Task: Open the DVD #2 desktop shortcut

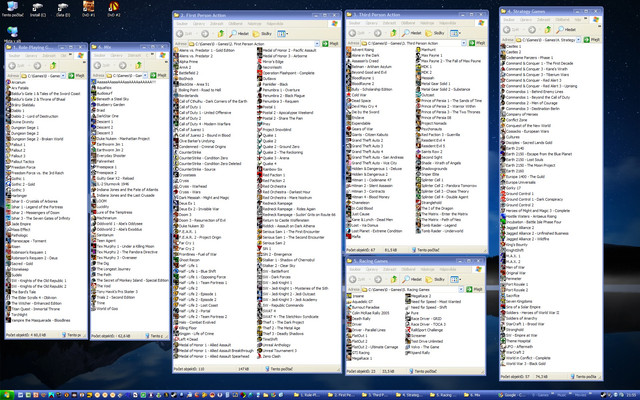Action: 113,7
